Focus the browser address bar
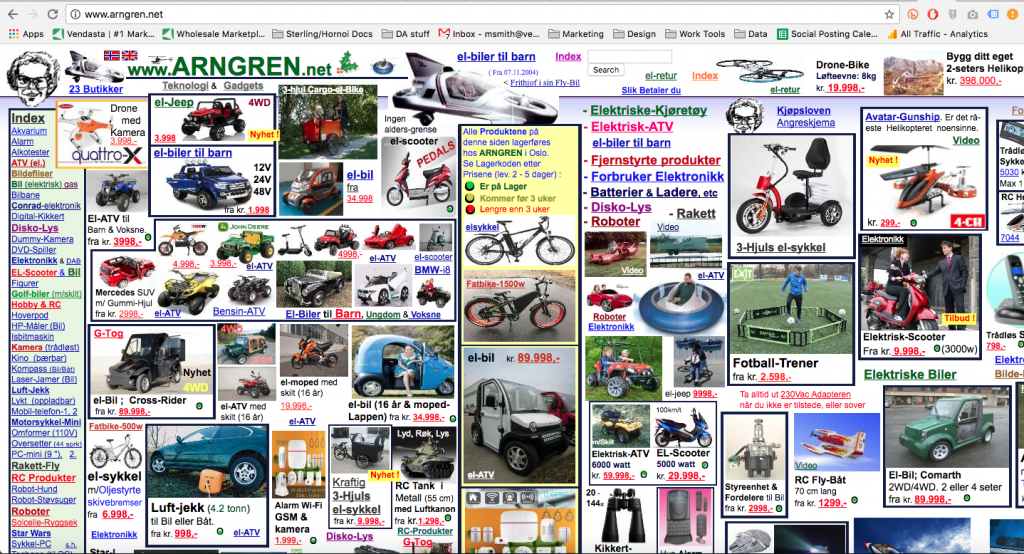Image resolution: width=1024 pixels, height=554 pixels. tap(480, 14)
